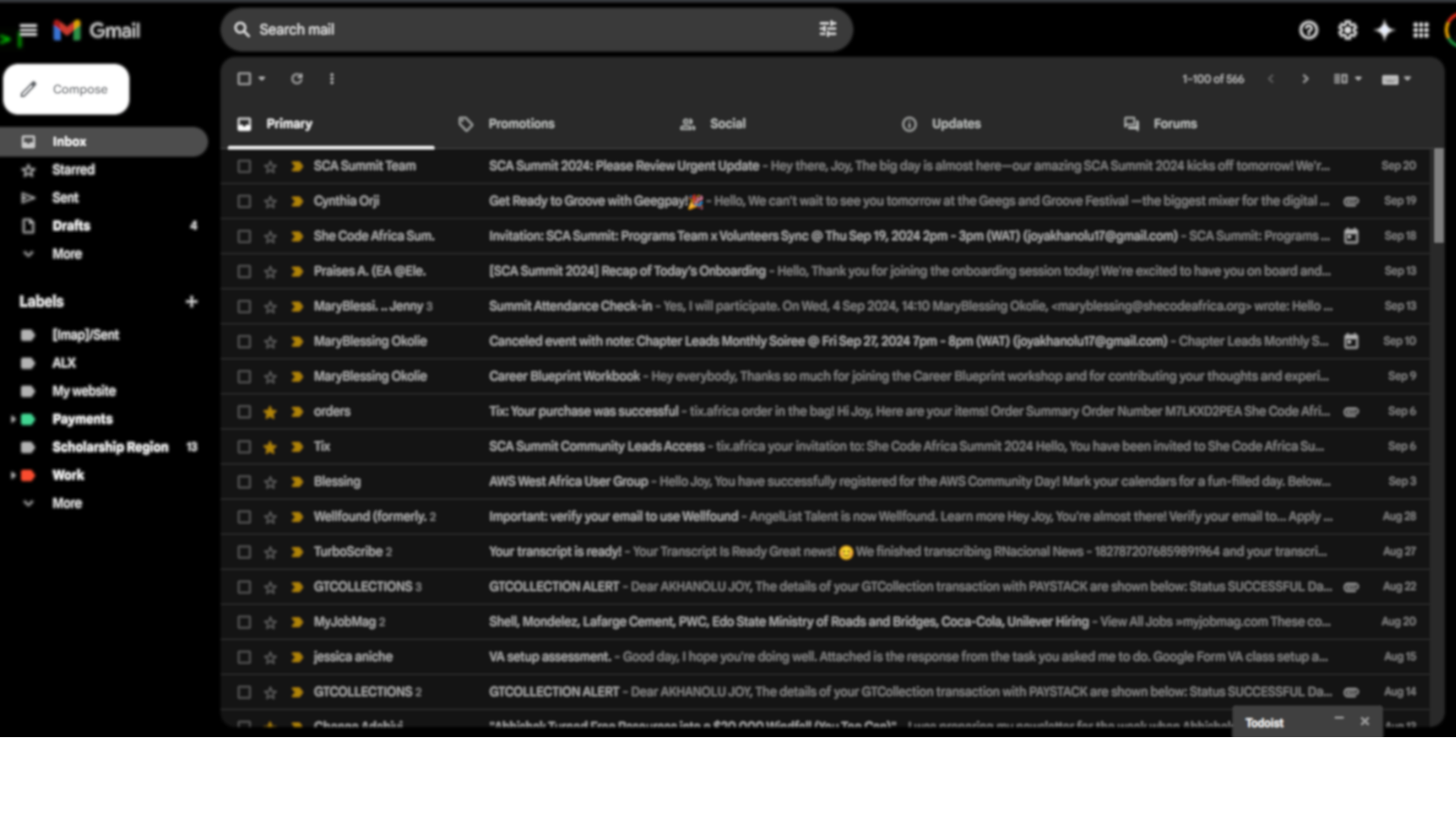Screen dimensions: 1456x819
Task: Close the Todoist panel
Action: 1365,721
